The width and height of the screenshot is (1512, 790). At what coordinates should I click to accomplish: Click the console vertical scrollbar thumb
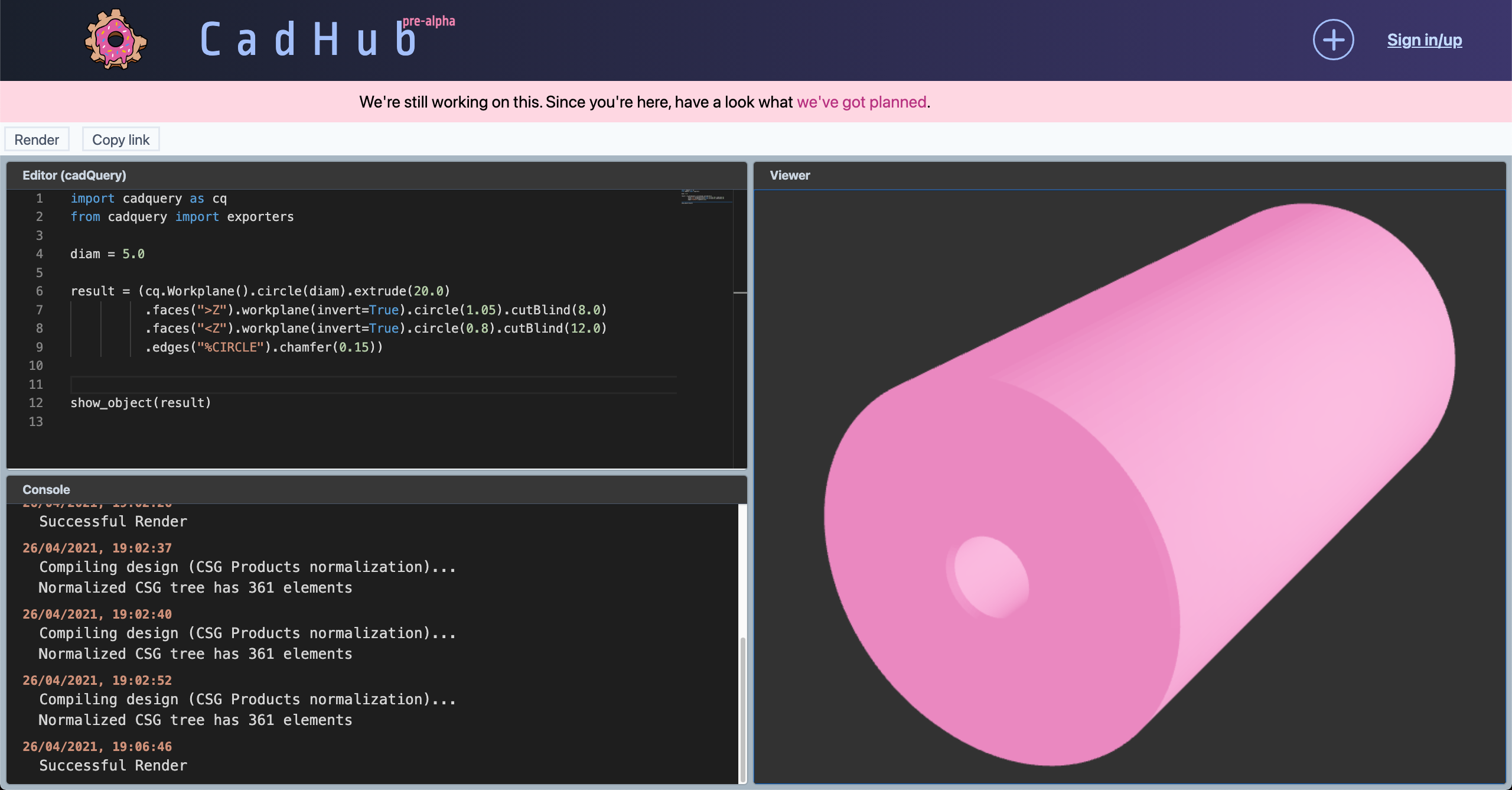pos(742,709)
